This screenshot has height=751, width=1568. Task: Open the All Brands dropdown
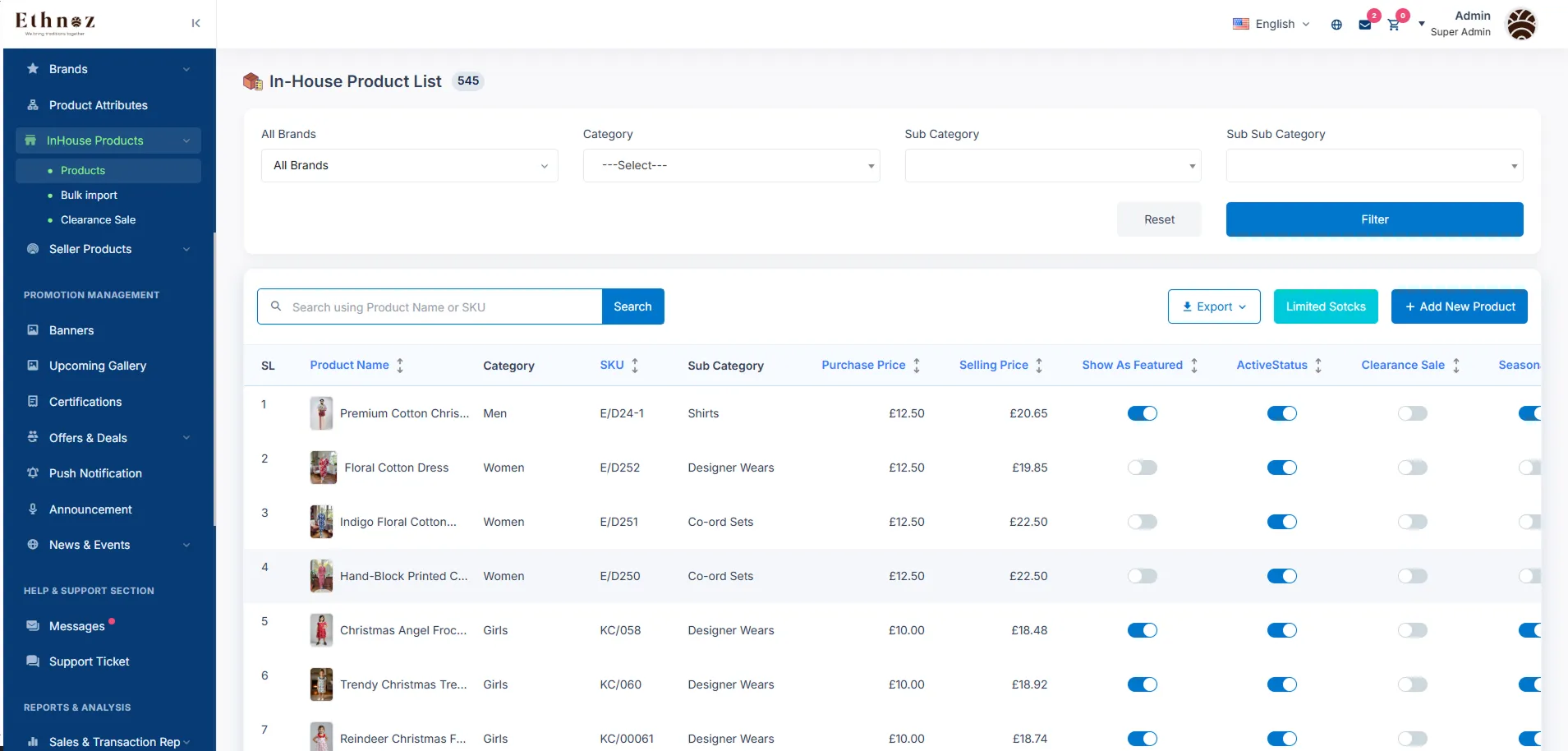tap(410, 165)
